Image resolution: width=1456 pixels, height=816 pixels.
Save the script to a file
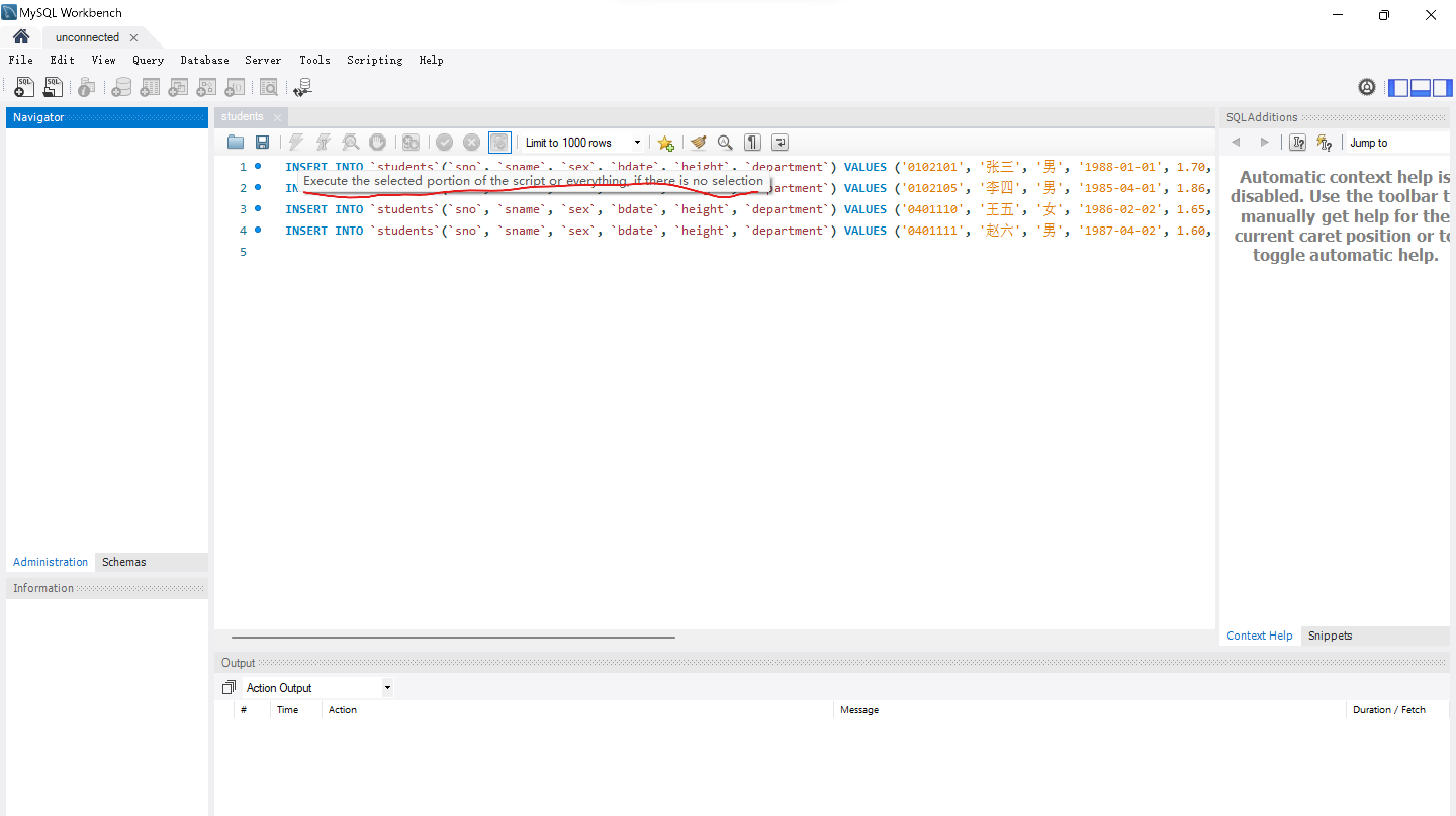coord(262,143)
